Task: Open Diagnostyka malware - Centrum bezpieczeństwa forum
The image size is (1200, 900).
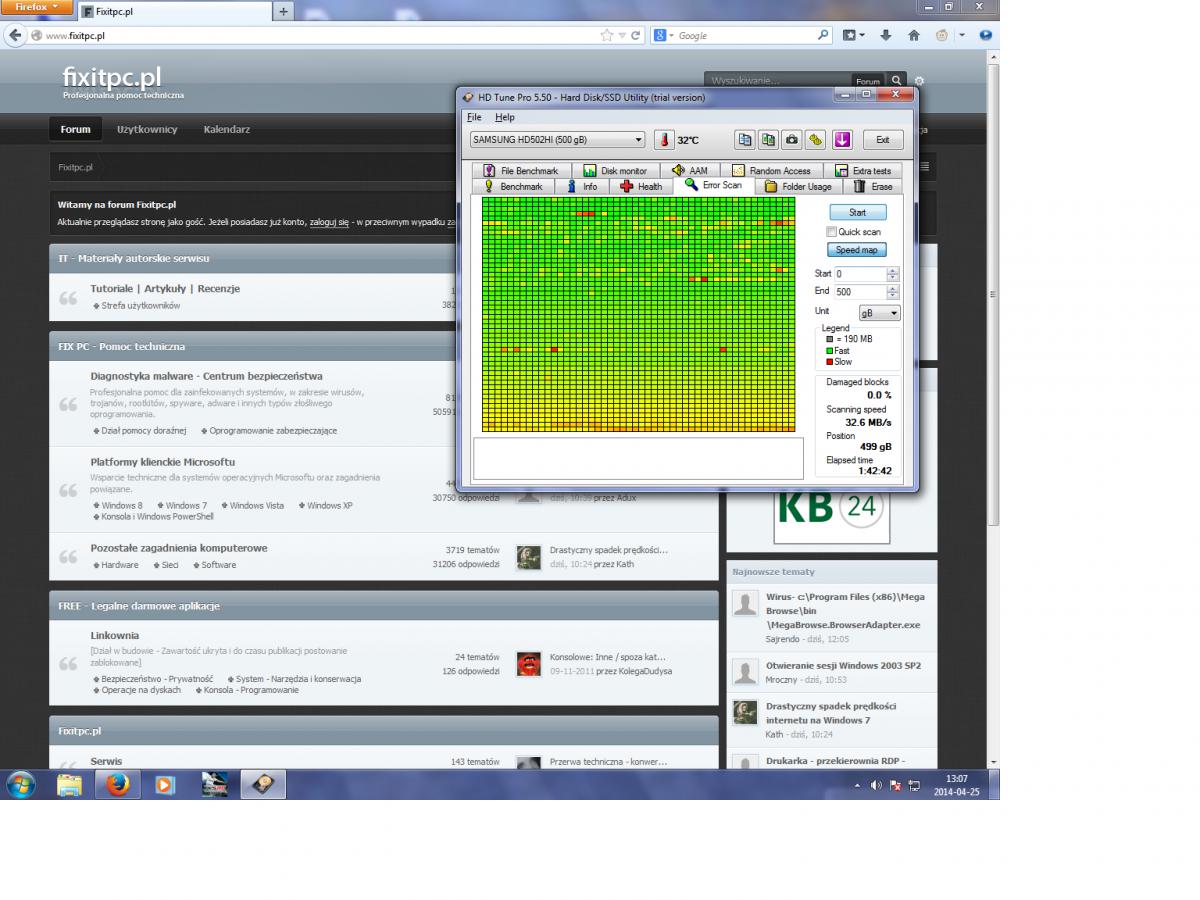Action: coord(207,376)
